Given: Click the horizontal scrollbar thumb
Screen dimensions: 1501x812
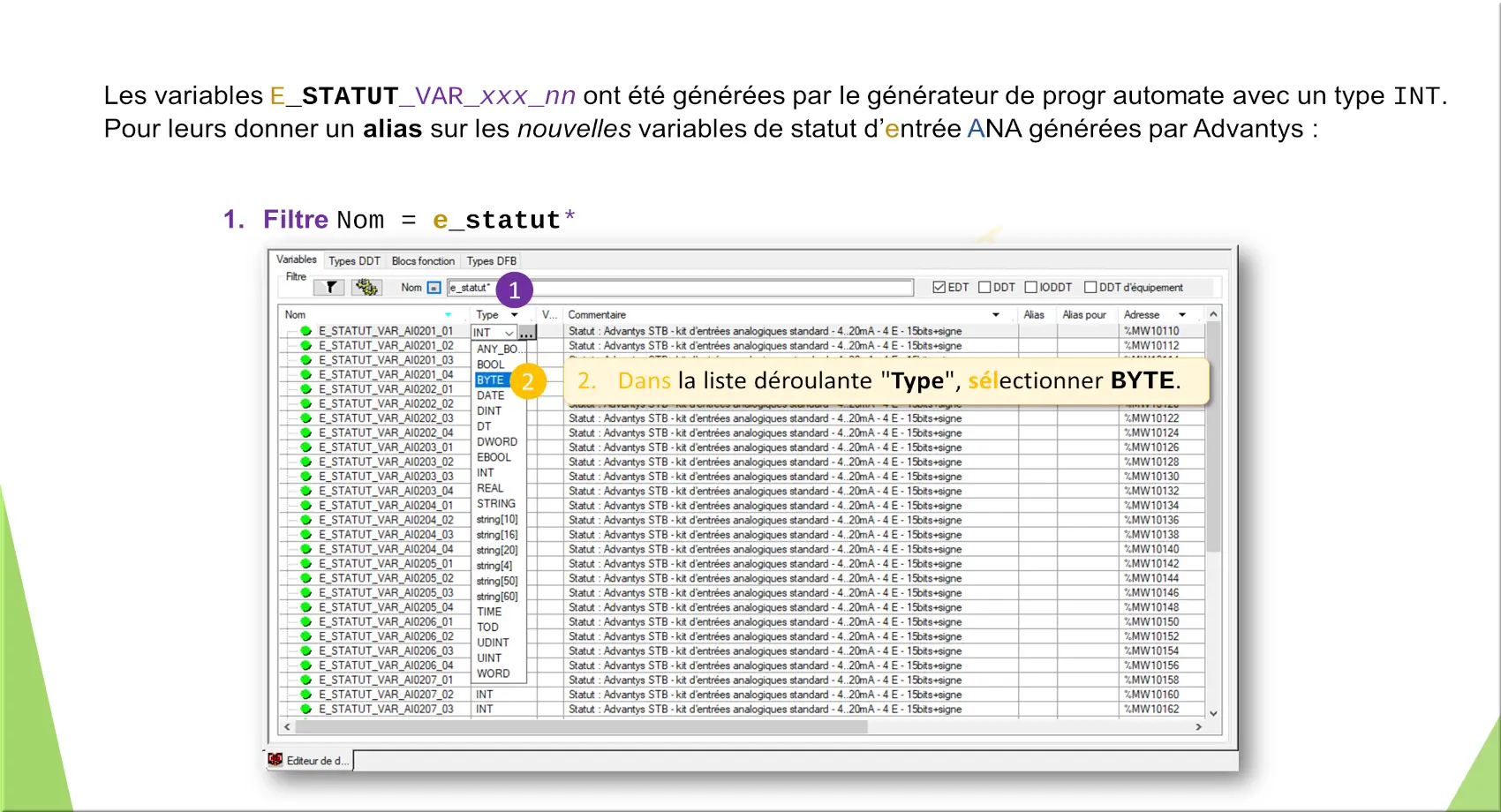Looking at the screenshot, I should pos(581,727).
